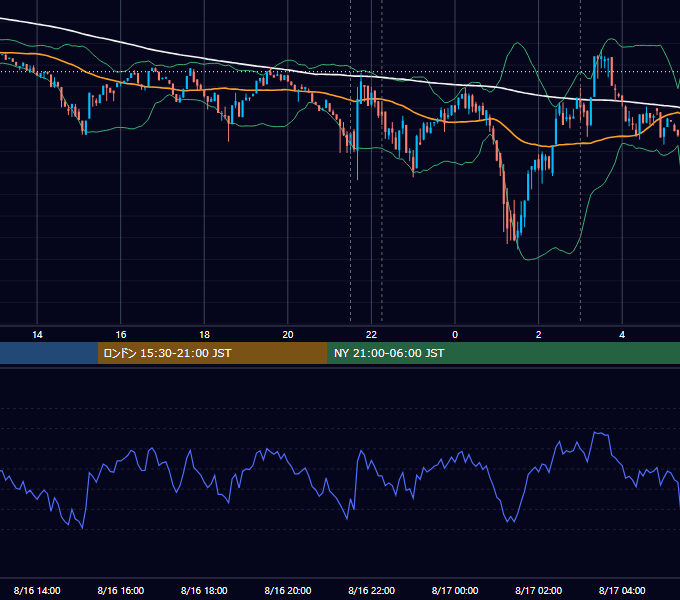Screen dimensions: 680x600
Task: Click the hour label 14 on the time axis
Action: [37, 335]
